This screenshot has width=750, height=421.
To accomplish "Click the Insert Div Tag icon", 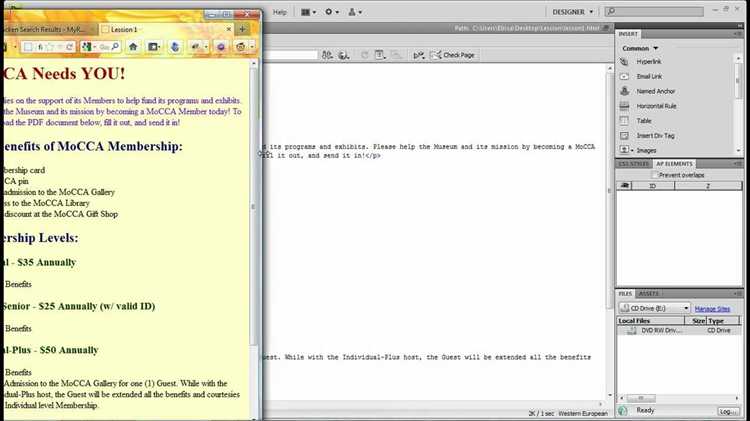I will point(626,135).
